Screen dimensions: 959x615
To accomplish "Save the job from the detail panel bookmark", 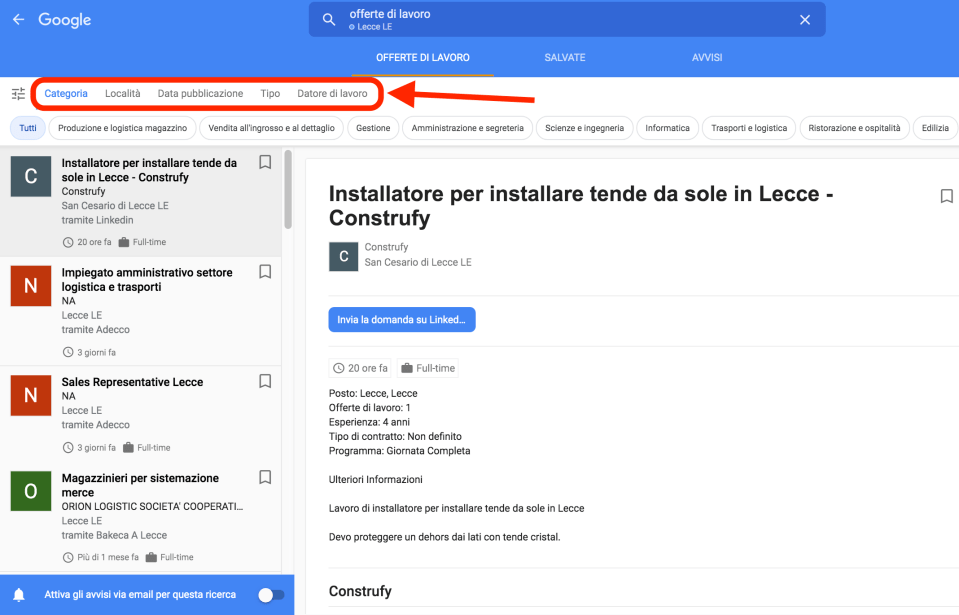I will [x=946, y=197].
